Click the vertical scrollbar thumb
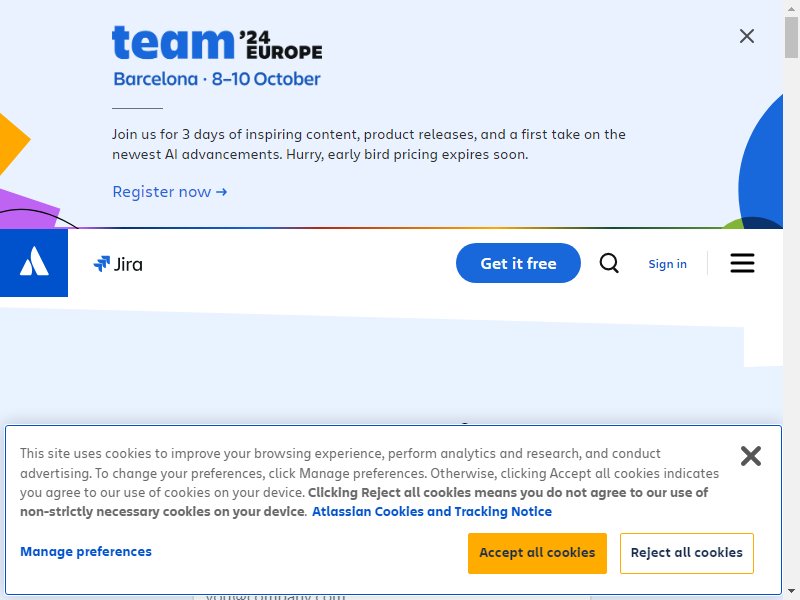The height and width of the screenshot is (600, 800). [791, 37]
